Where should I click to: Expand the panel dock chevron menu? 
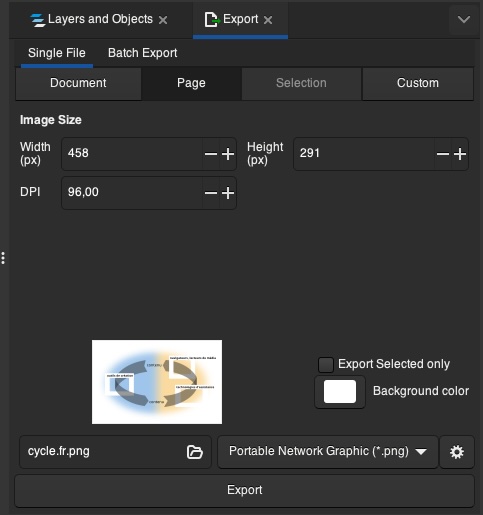464,20
